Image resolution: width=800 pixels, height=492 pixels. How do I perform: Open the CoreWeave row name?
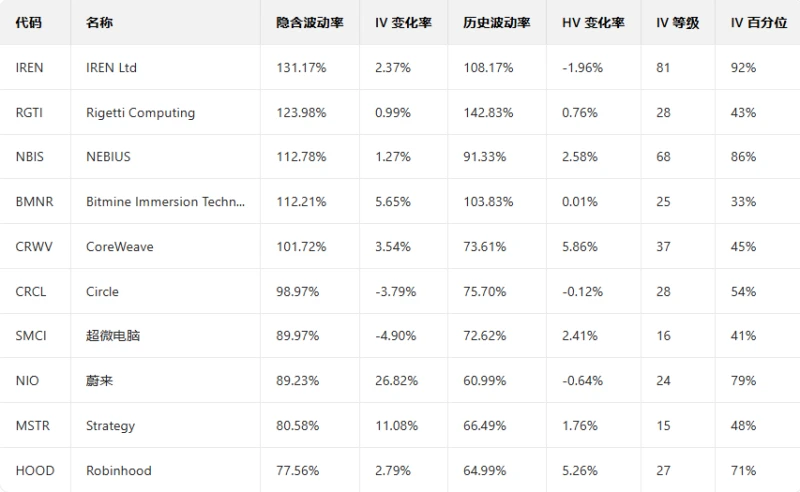[x=120, y=247]
